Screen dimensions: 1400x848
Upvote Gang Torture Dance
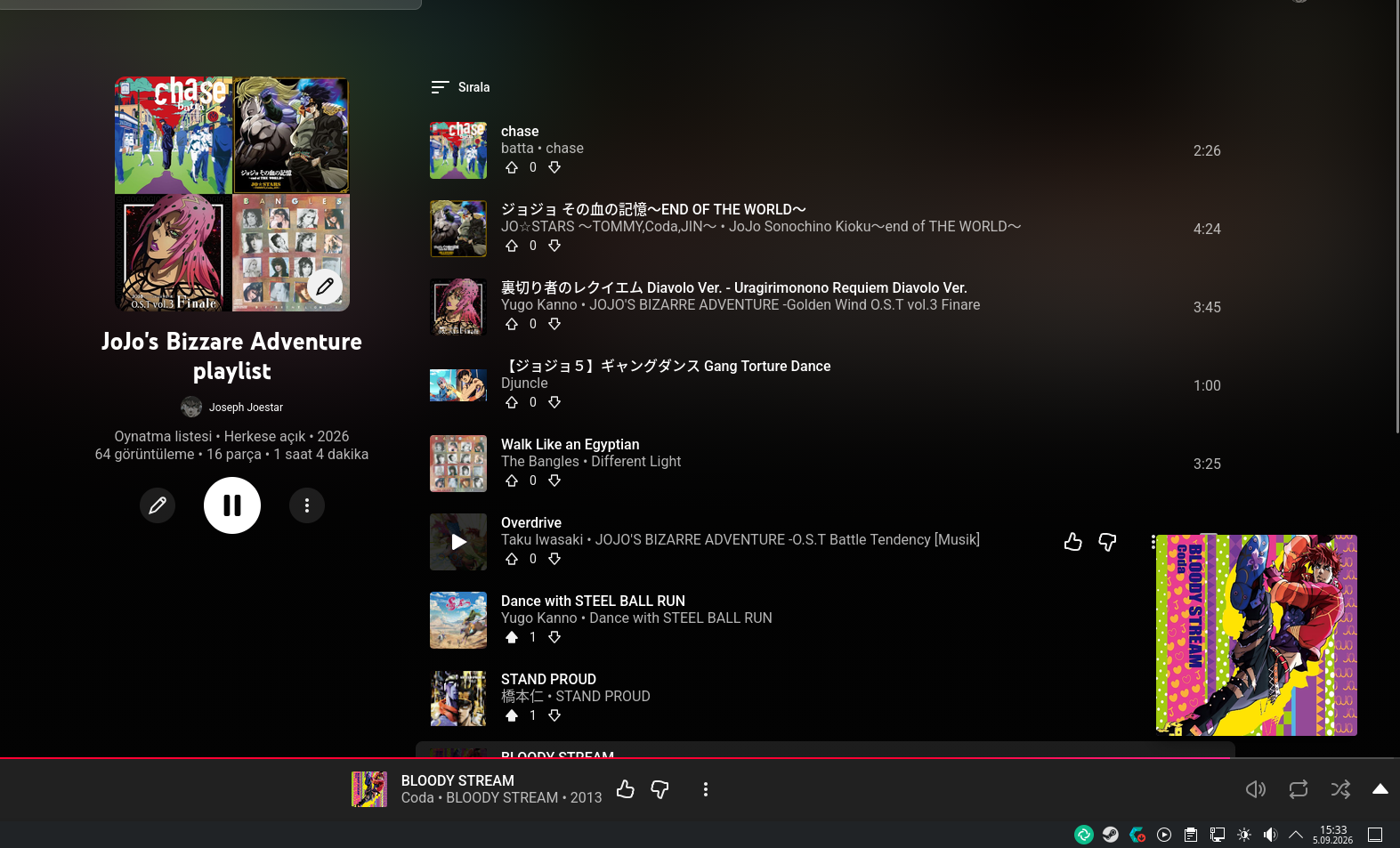[x=512, y=402]
